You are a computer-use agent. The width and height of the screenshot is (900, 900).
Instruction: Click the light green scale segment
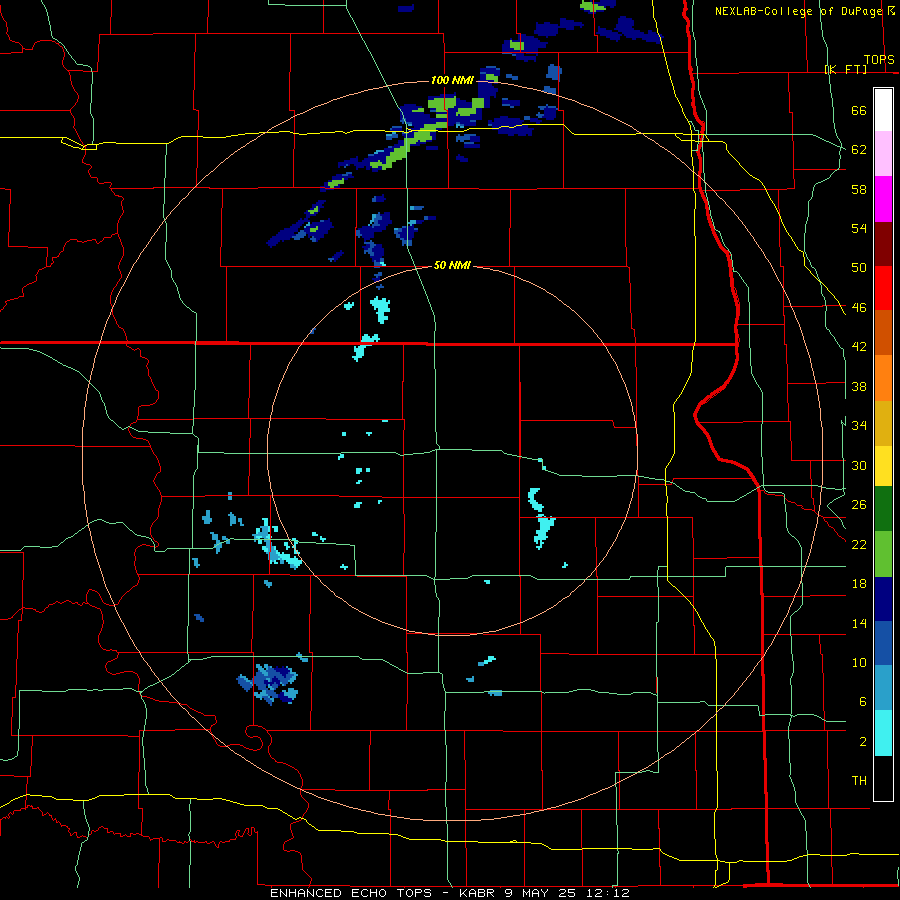tap(883, 554)
